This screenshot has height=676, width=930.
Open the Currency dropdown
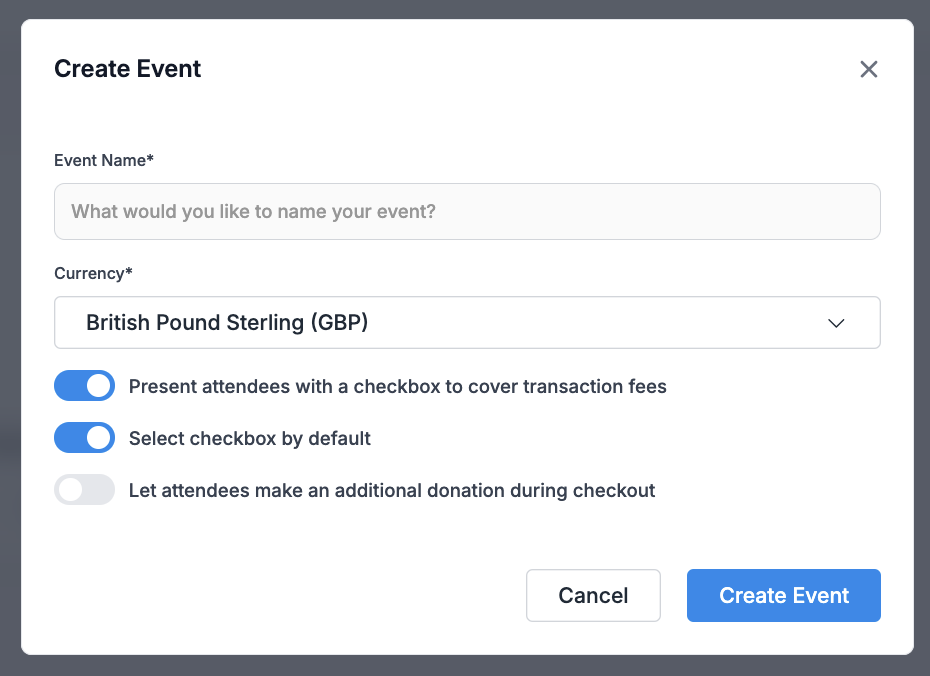click(x=467, y=323)
